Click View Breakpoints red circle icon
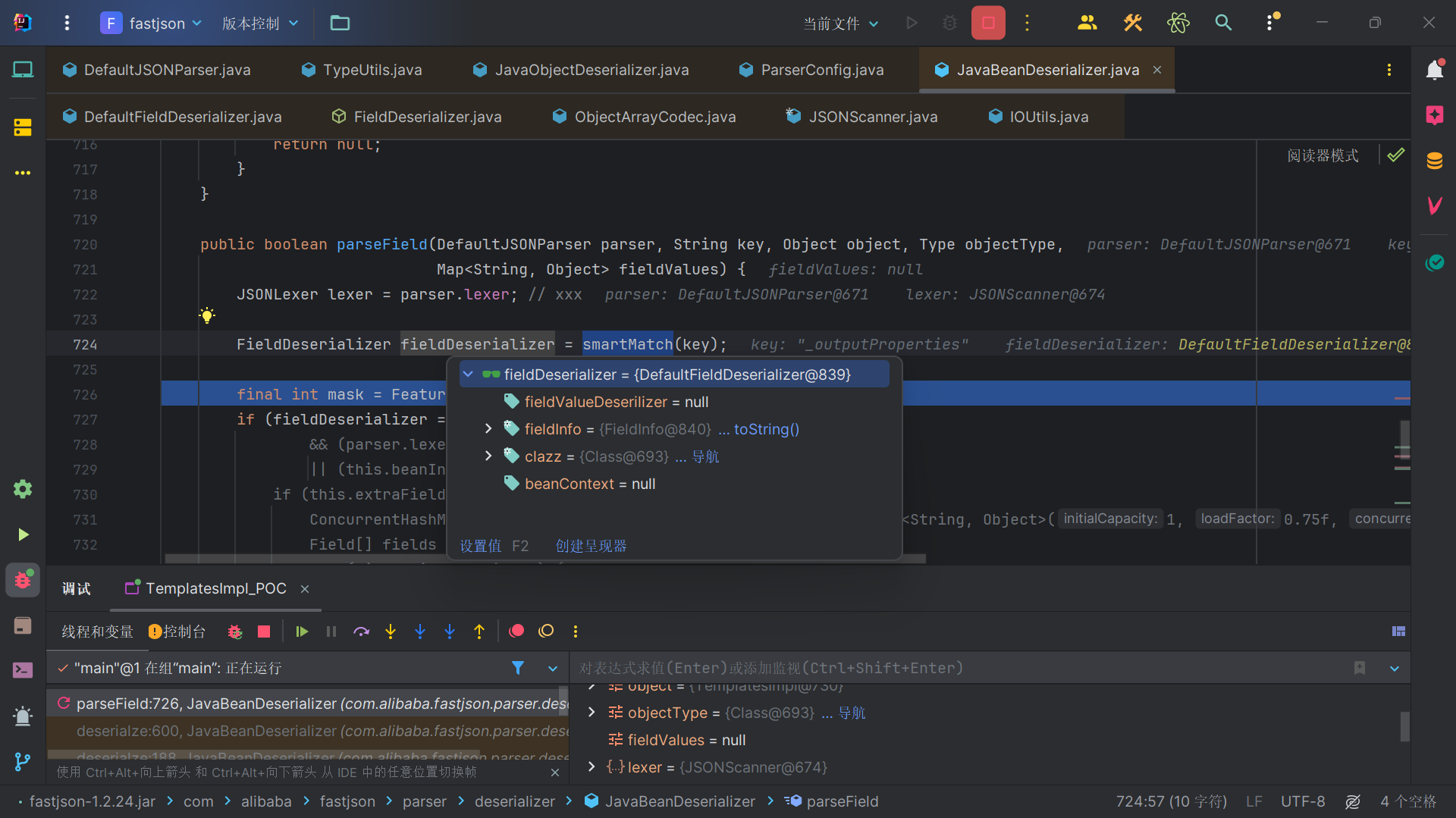 [x=517, y=632]
